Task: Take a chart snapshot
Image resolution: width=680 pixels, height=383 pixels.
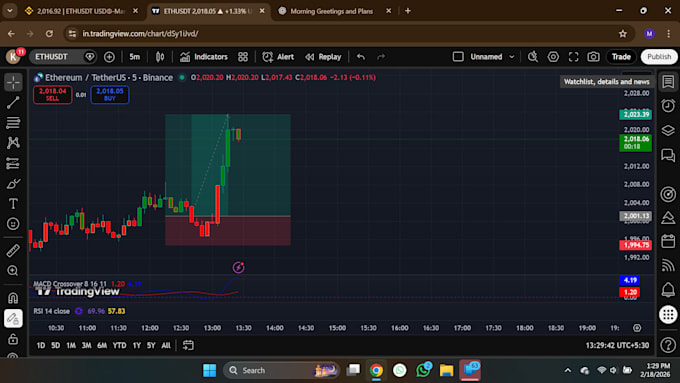Action: click(593, 57)
